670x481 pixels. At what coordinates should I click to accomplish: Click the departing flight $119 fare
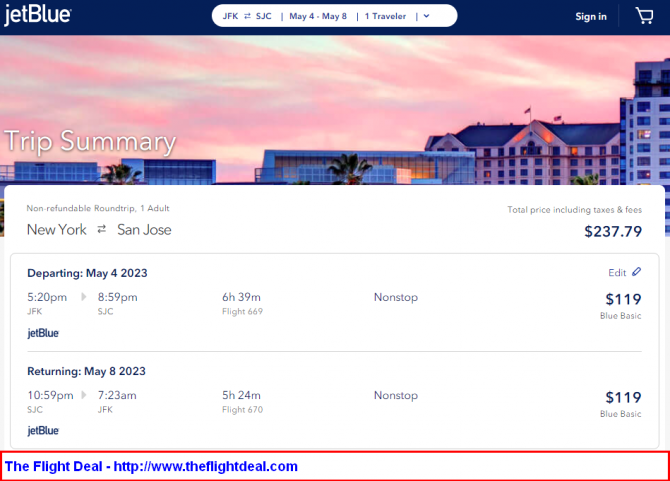tap(623, 299)
